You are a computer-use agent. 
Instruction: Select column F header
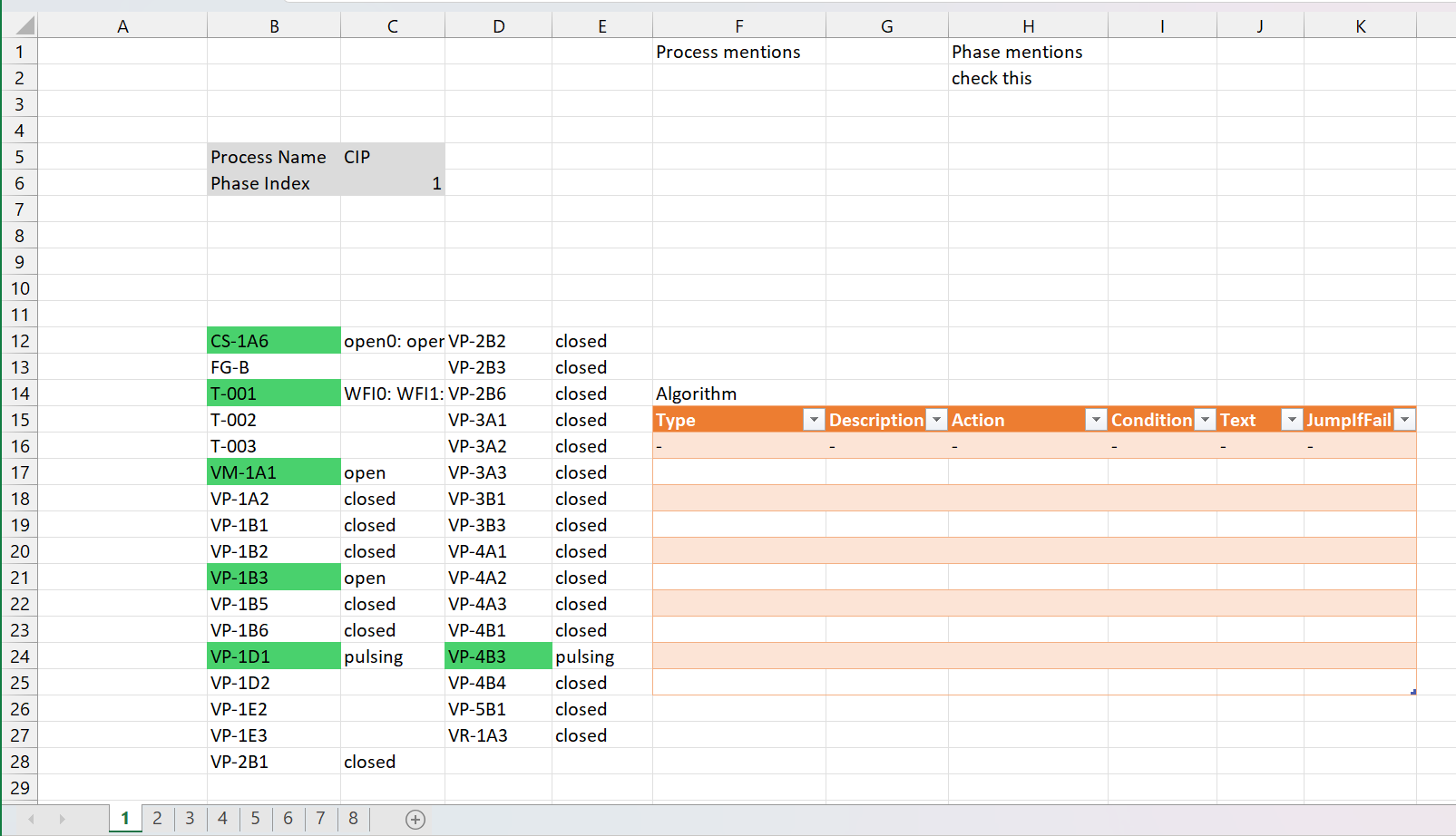739,26
